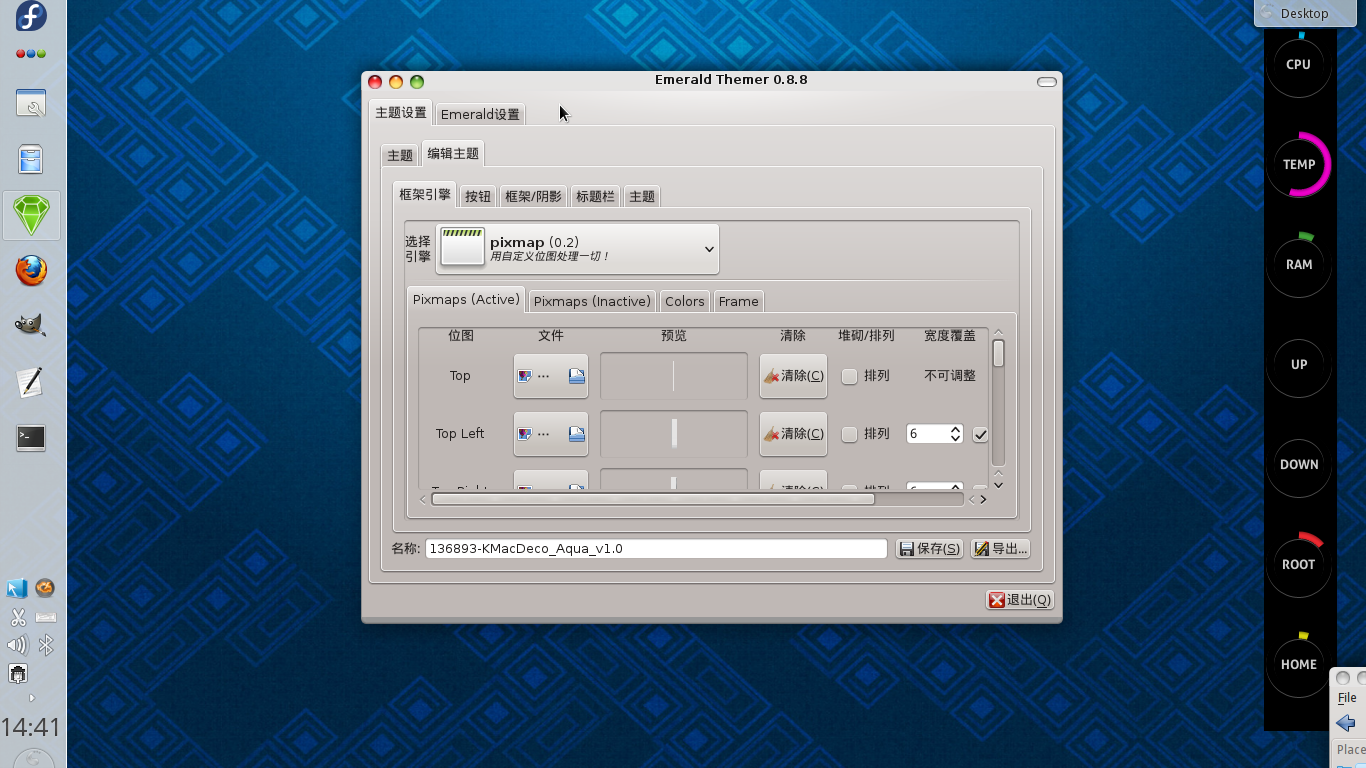Screen dimensions: 1366x768
Task: Clear the Top Left pixmap
Action: (793, 434)
